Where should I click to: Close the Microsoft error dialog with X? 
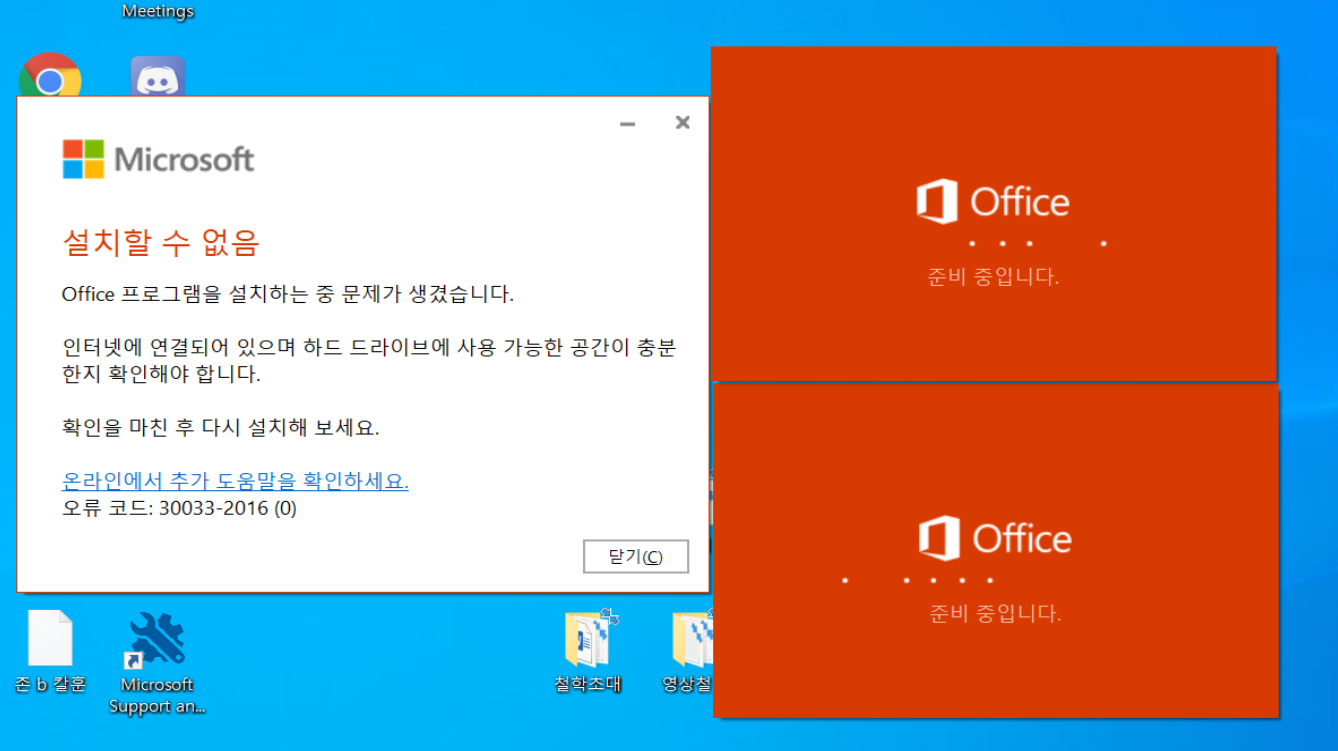(x=683, y=123)
